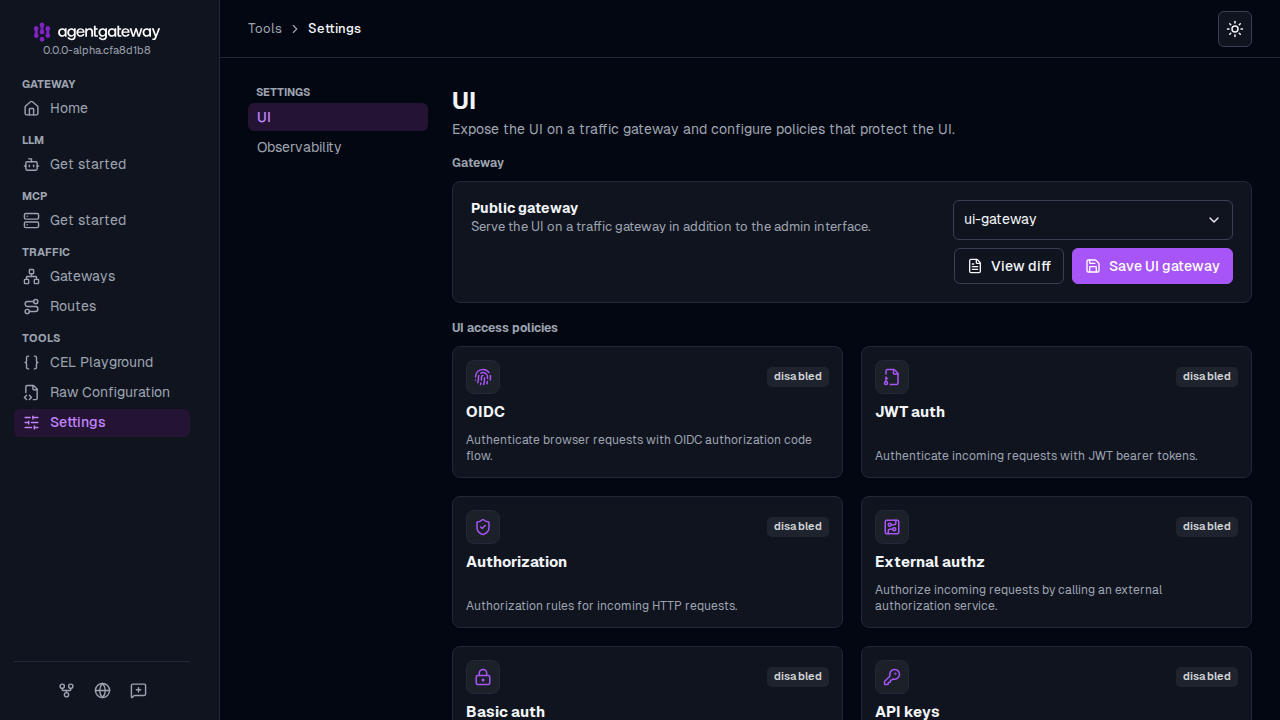Click the footer globe icon
Screen dimensions: 1280x720
tap(102, 690)
